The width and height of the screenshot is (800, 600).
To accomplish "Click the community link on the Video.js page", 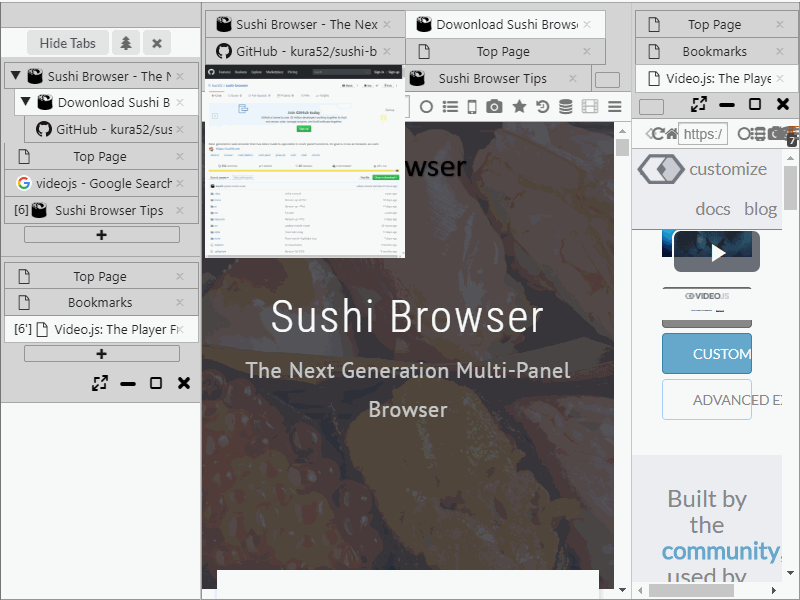I will 721,551.
